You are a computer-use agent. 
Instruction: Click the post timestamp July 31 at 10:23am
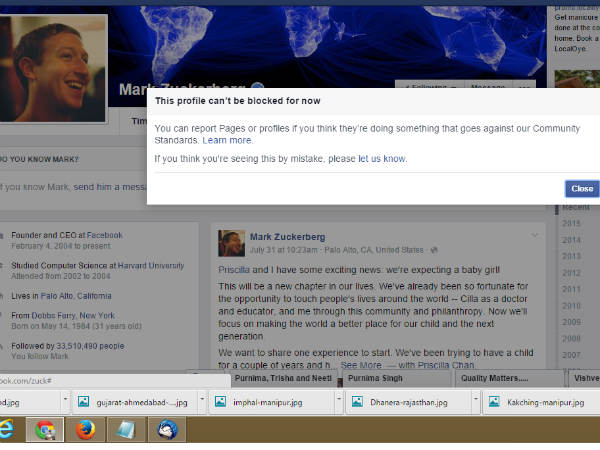click(x=284, y=250)
